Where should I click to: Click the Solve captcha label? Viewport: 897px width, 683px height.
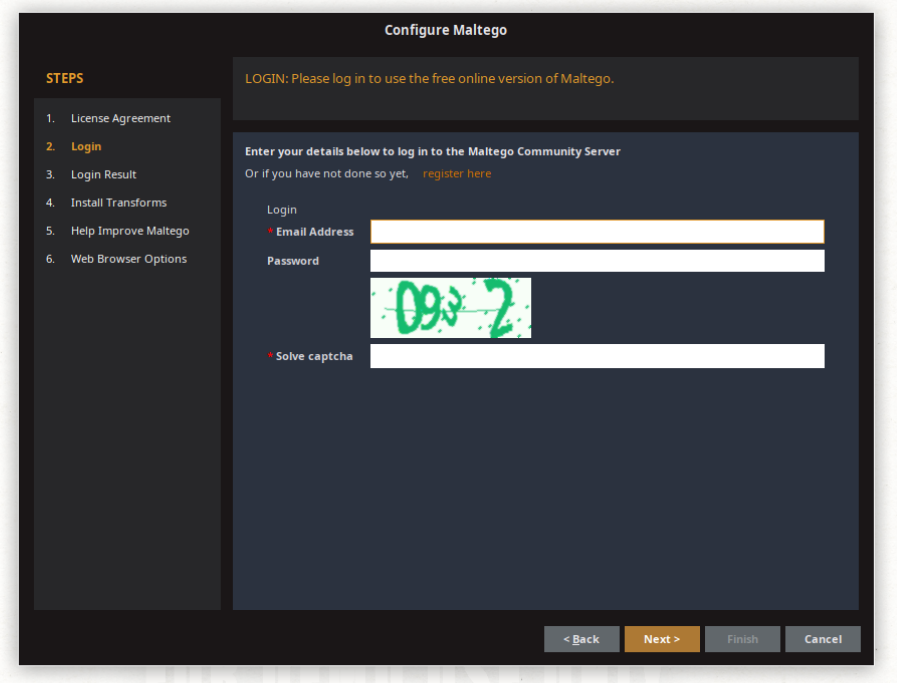coord(314,356)
